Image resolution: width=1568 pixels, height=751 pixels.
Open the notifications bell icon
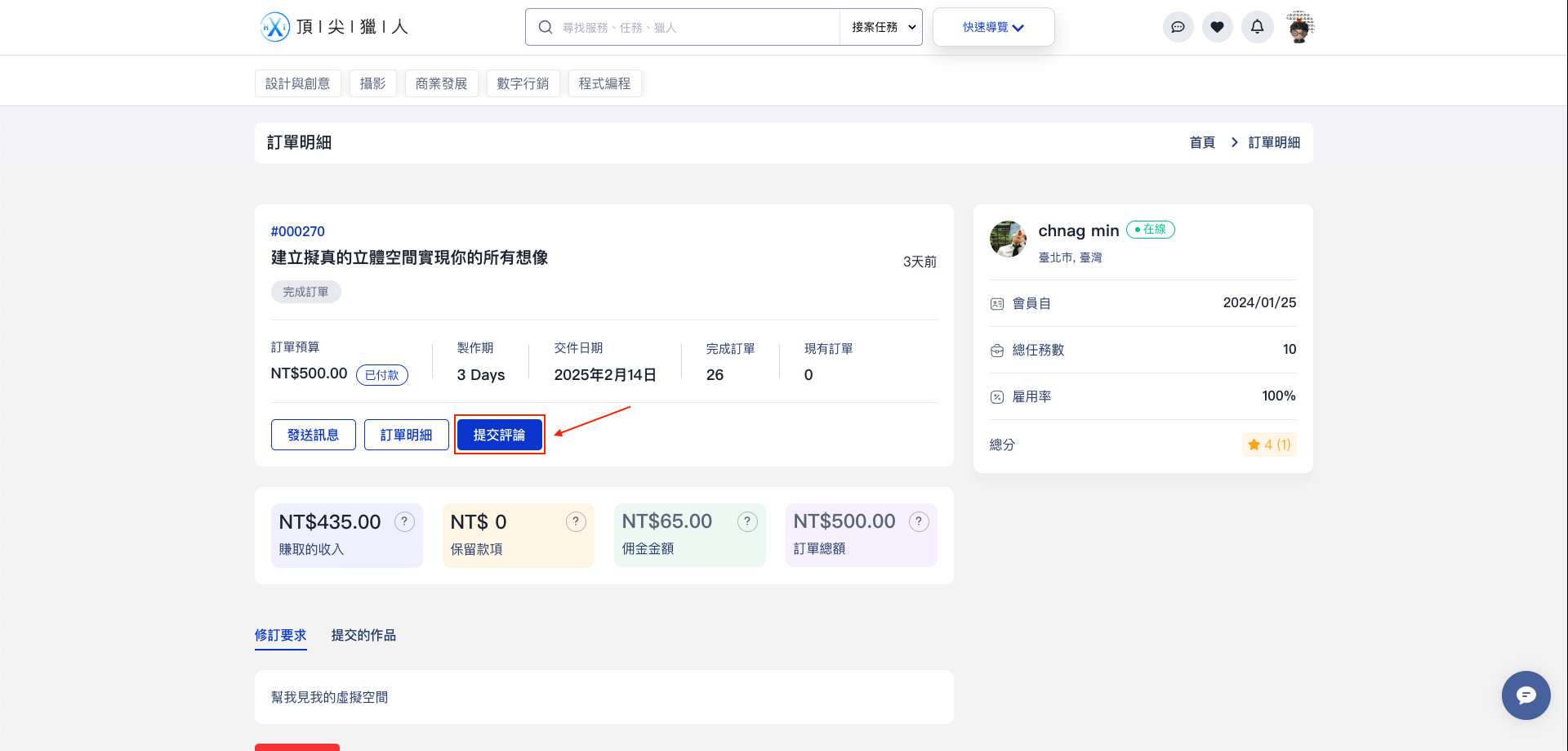pos(1257,26)
